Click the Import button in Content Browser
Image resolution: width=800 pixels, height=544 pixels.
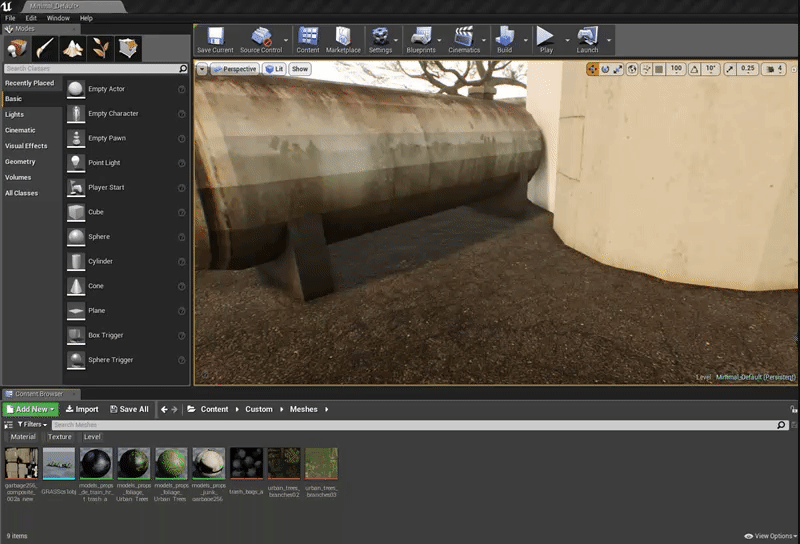tap(82, 409)
